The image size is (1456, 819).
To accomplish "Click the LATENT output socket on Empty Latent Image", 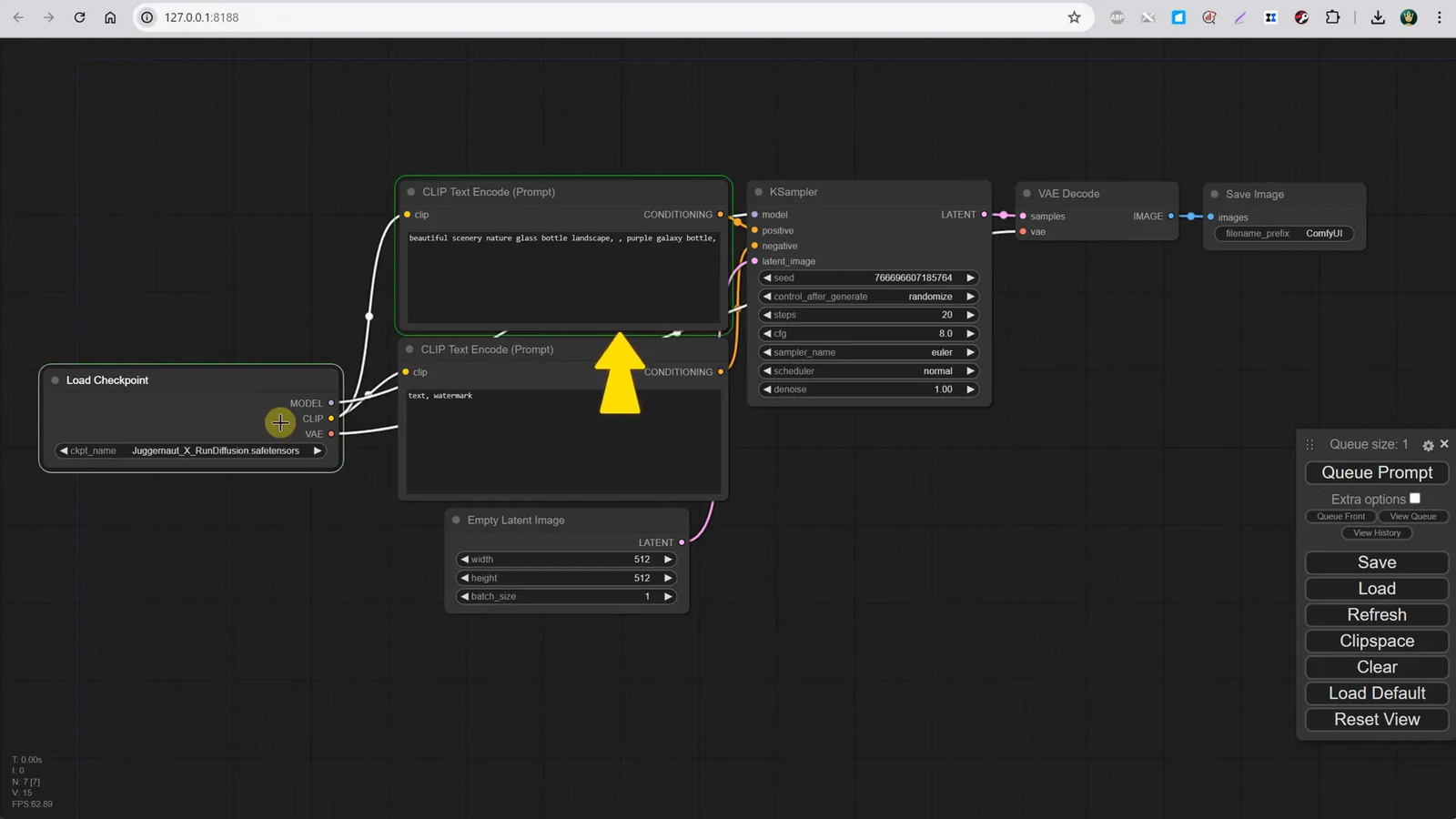I will (682, 542).
